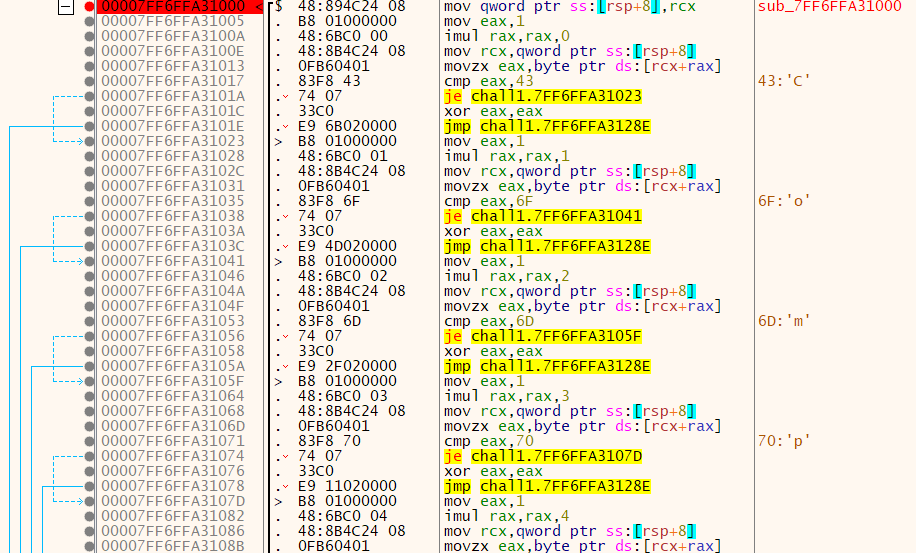Click opcode bytes 'E9 6B020000'
The height and width of the screenshot is (553, 916).
tap(347, 126)
